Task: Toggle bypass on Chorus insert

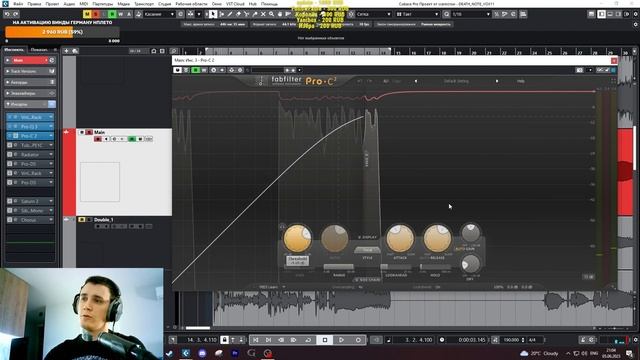Action: 10,220
